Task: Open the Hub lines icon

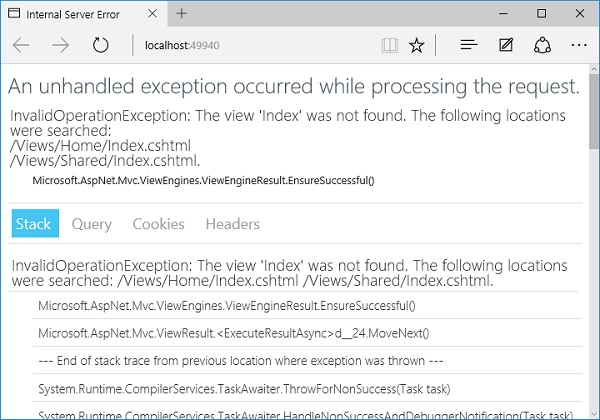Action: [468, 46]
